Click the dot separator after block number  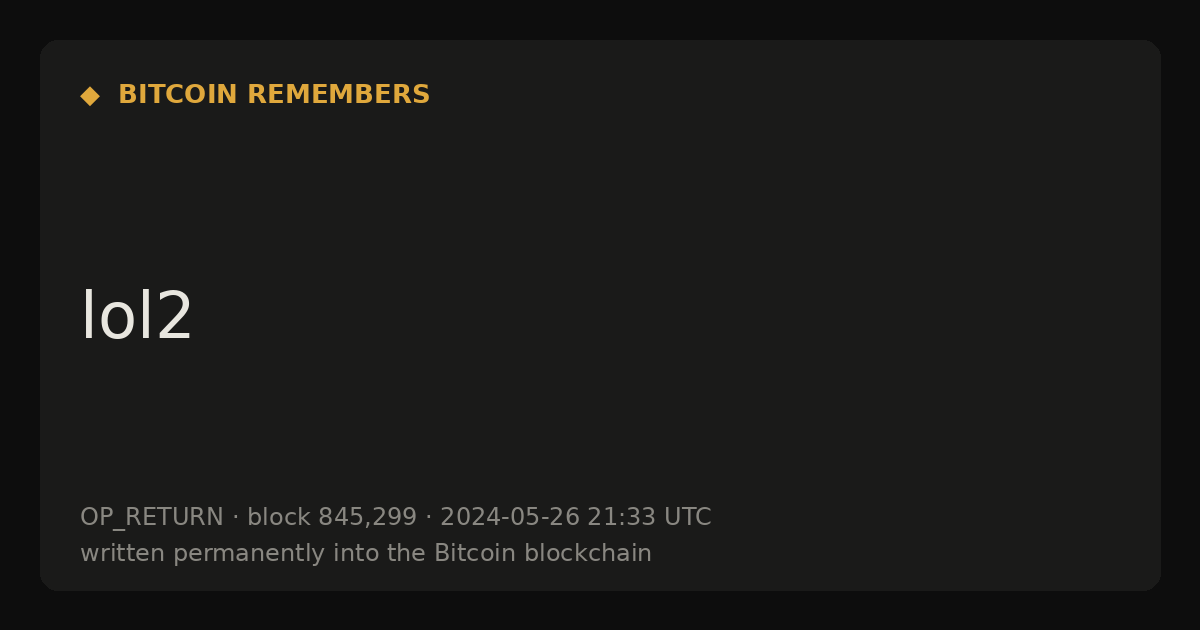pos(429,518)
